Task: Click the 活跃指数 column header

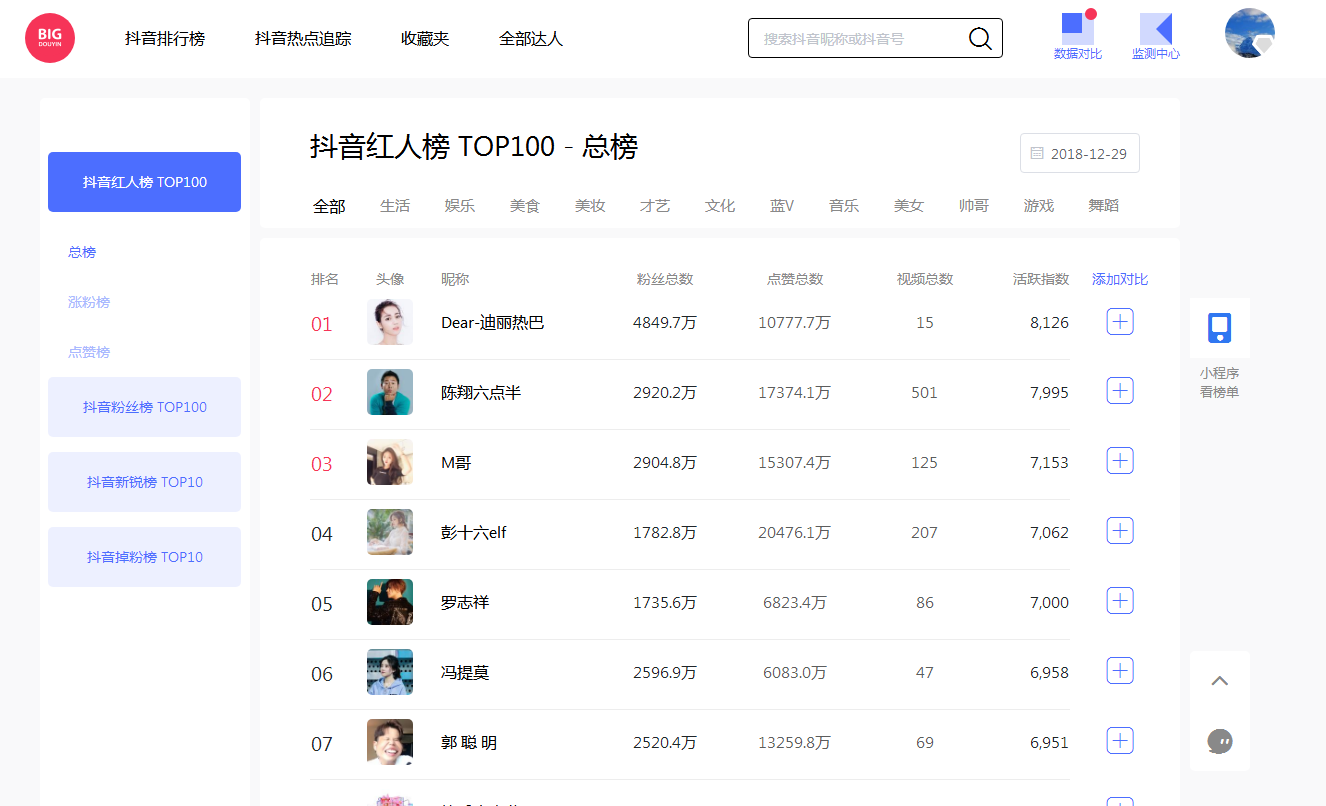Action: point(1041,279)
